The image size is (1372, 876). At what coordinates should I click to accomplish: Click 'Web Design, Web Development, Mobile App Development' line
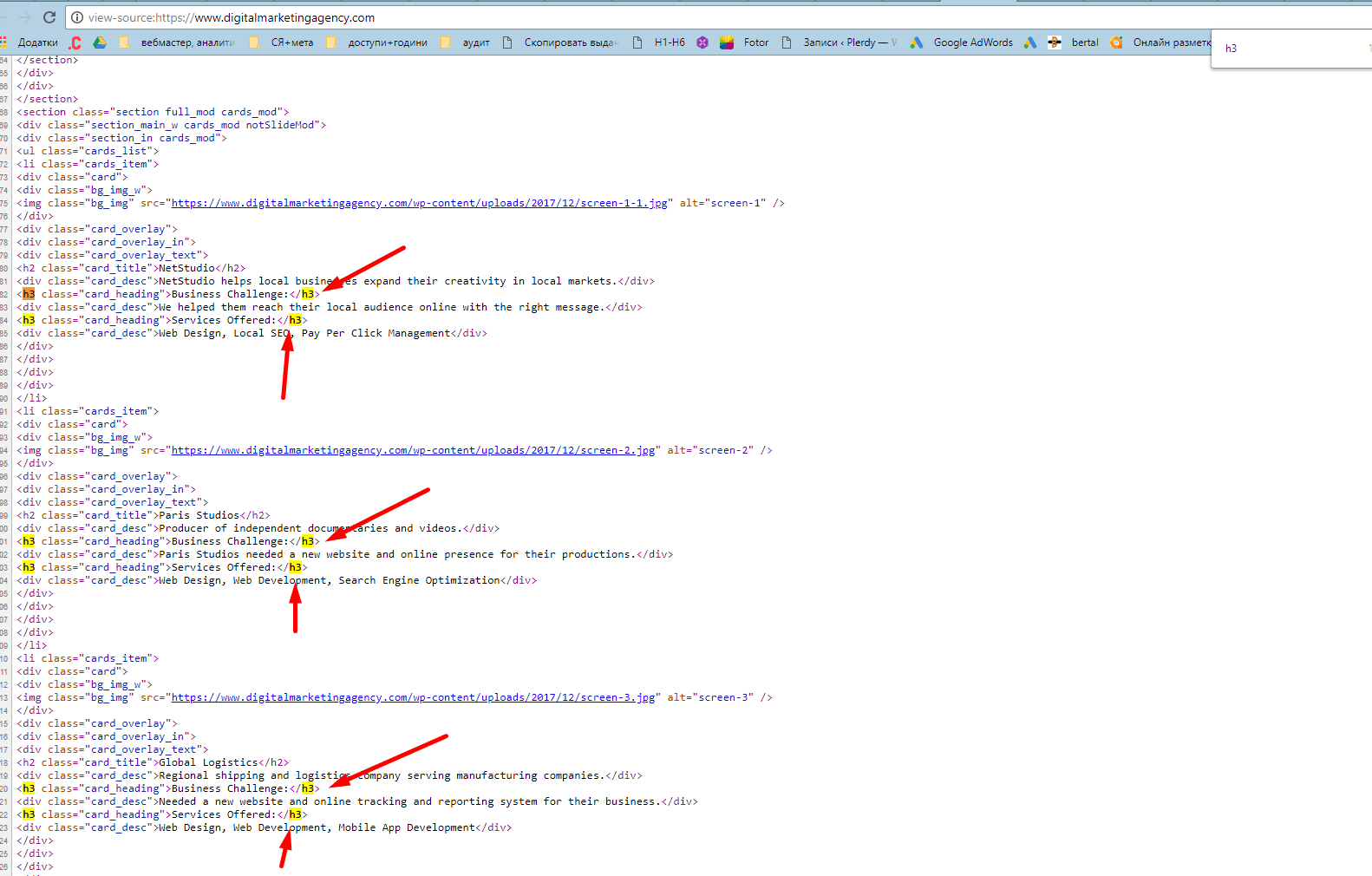click(x=265, y=827)
